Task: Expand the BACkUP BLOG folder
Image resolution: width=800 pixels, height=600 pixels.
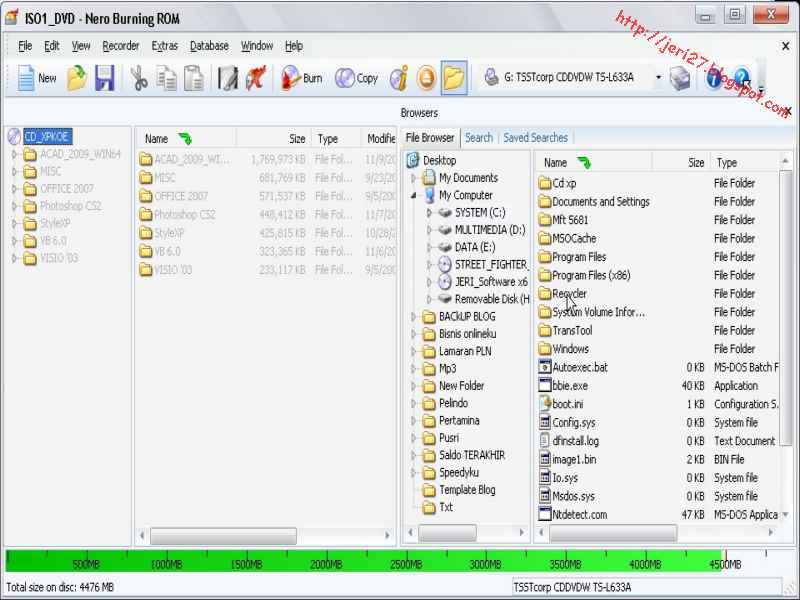Action: [x=414, y=317]
